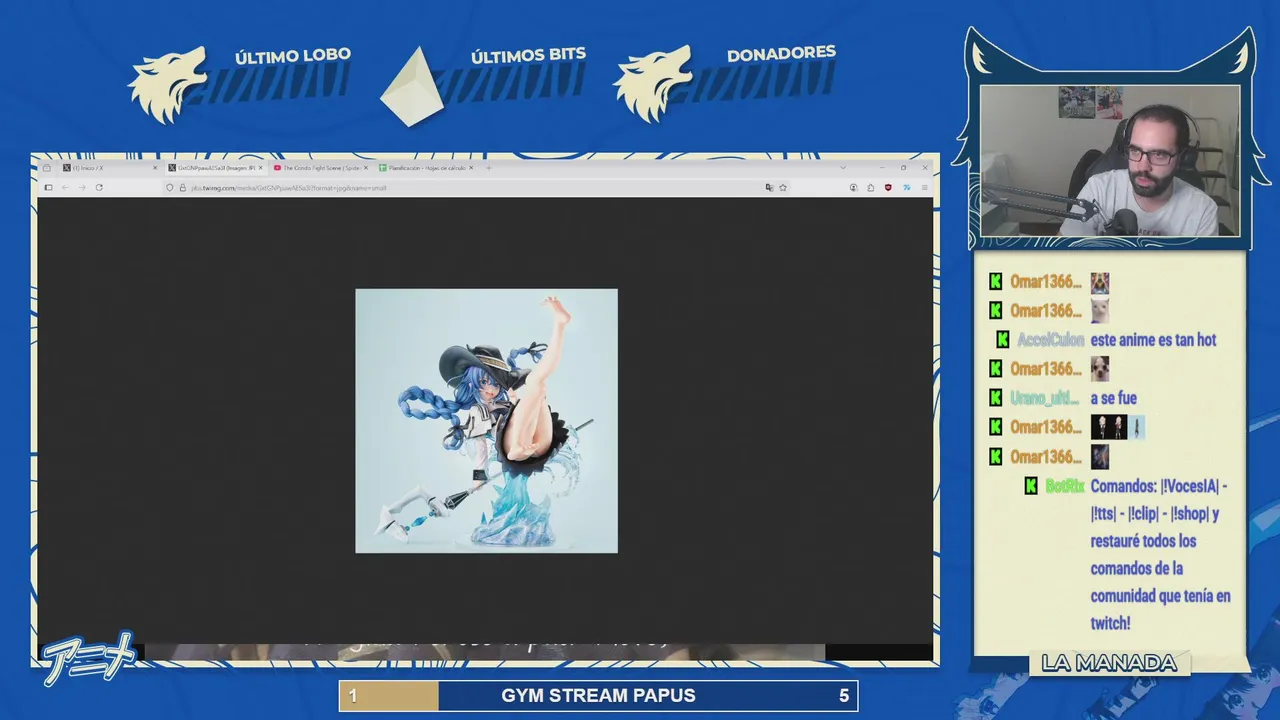The image size is (1280, 720).
Task: Click the translate page icon in address bar
Action: 769,188
